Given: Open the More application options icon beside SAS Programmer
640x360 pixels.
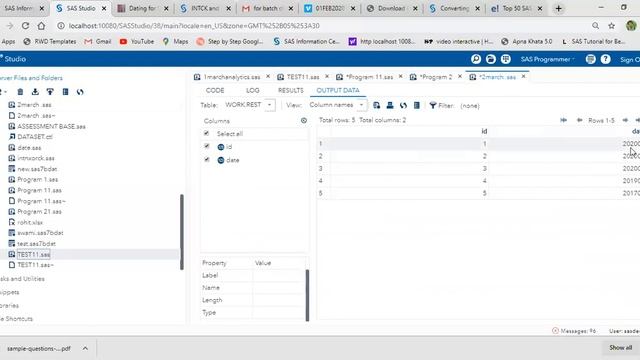Looking at the screenshot, I should [x=590, y=59].
